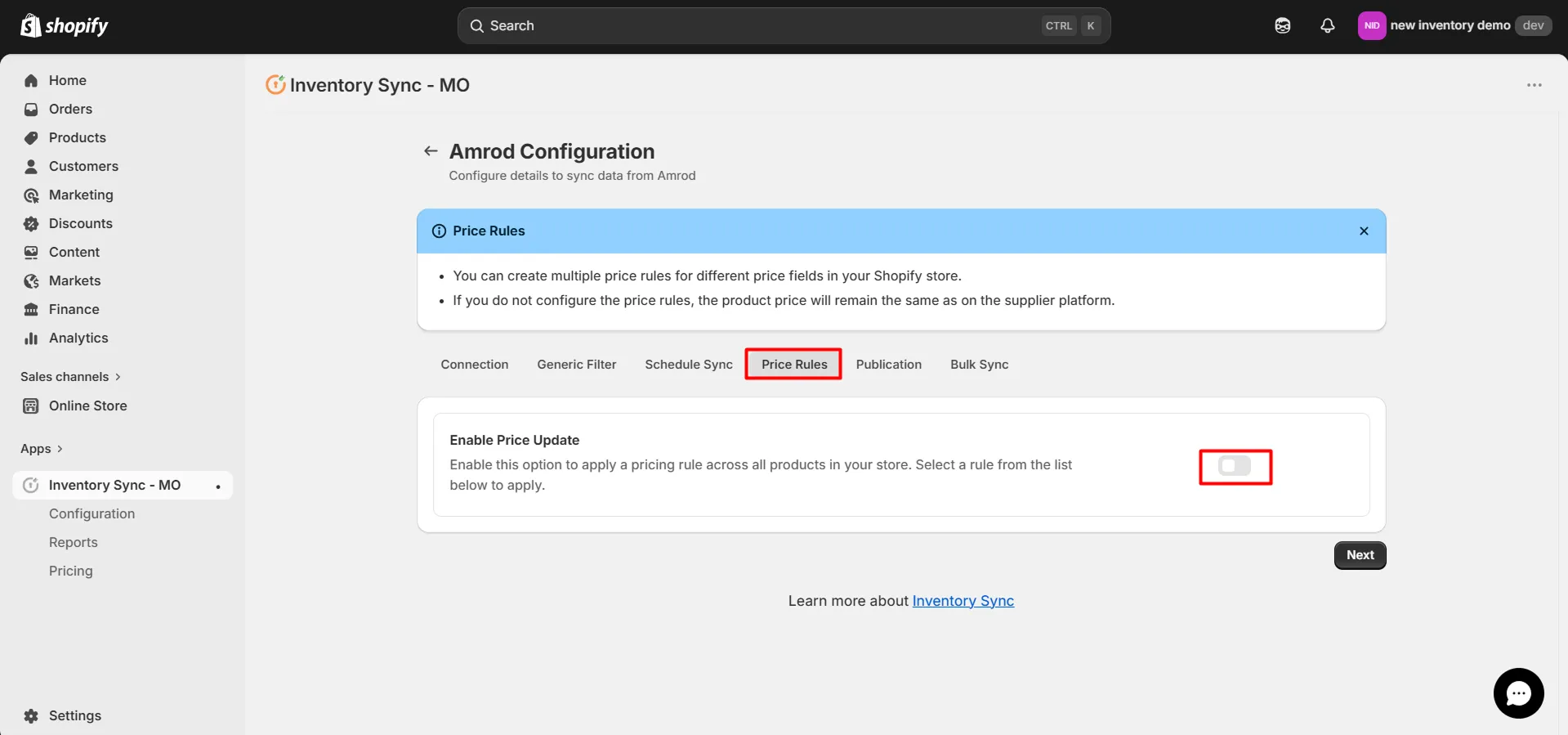
Task: Click the Finance bank icon
Action: tap(31, 309)
